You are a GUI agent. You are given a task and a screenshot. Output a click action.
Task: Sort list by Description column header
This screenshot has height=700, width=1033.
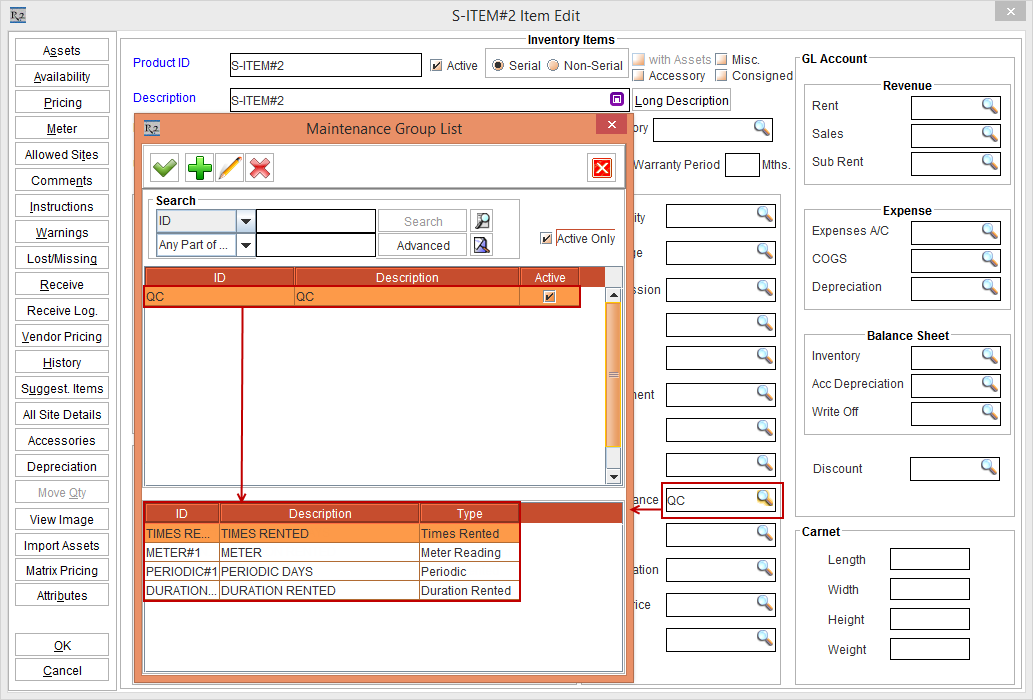pyautogui.click(x=407, y=277)
